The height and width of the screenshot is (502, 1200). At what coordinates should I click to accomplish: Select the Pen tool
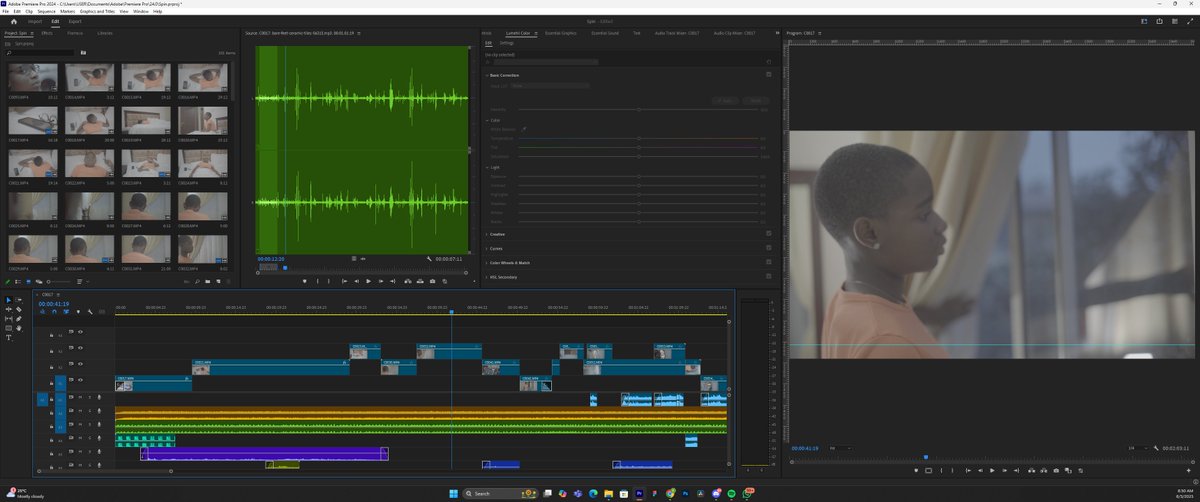19,319
